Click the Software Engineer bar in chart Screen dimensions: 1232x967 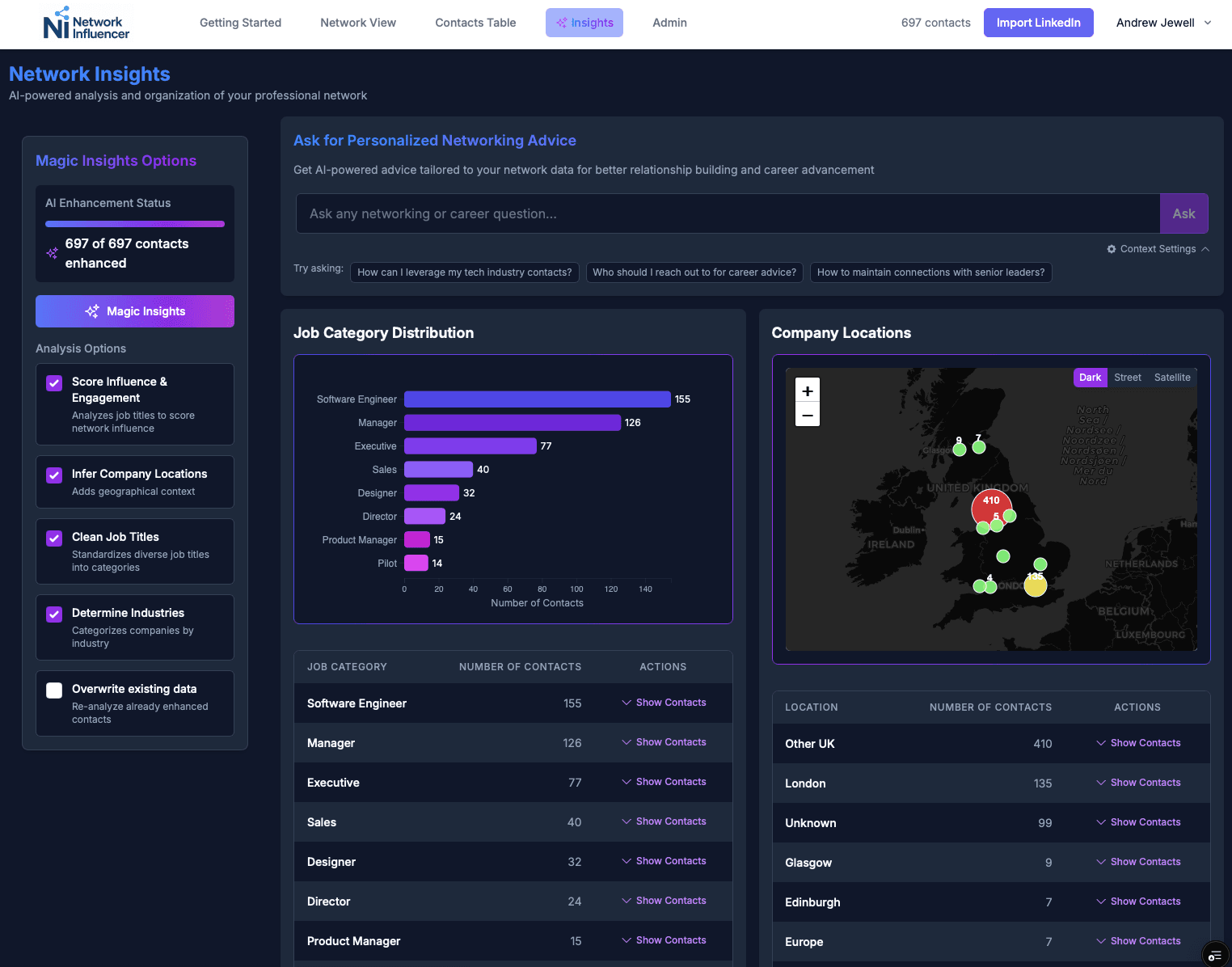click(537, 399)
